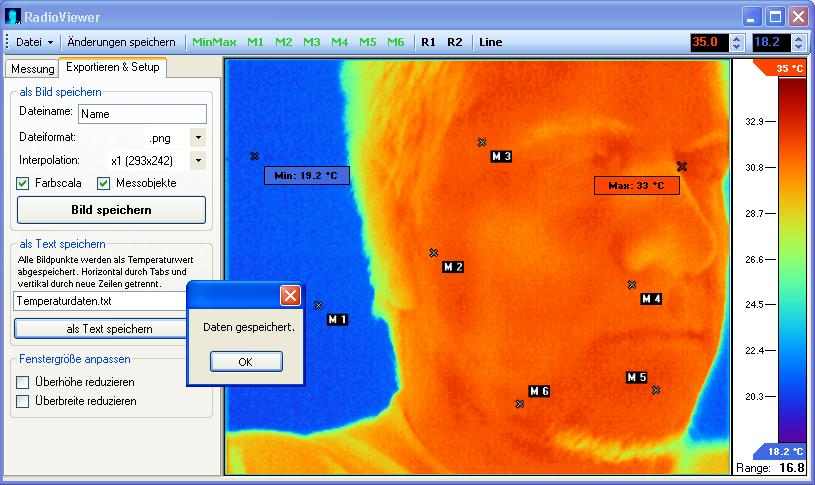Toggle the Farbscala checkbox
Screen dimensions: 815x485
24,184
